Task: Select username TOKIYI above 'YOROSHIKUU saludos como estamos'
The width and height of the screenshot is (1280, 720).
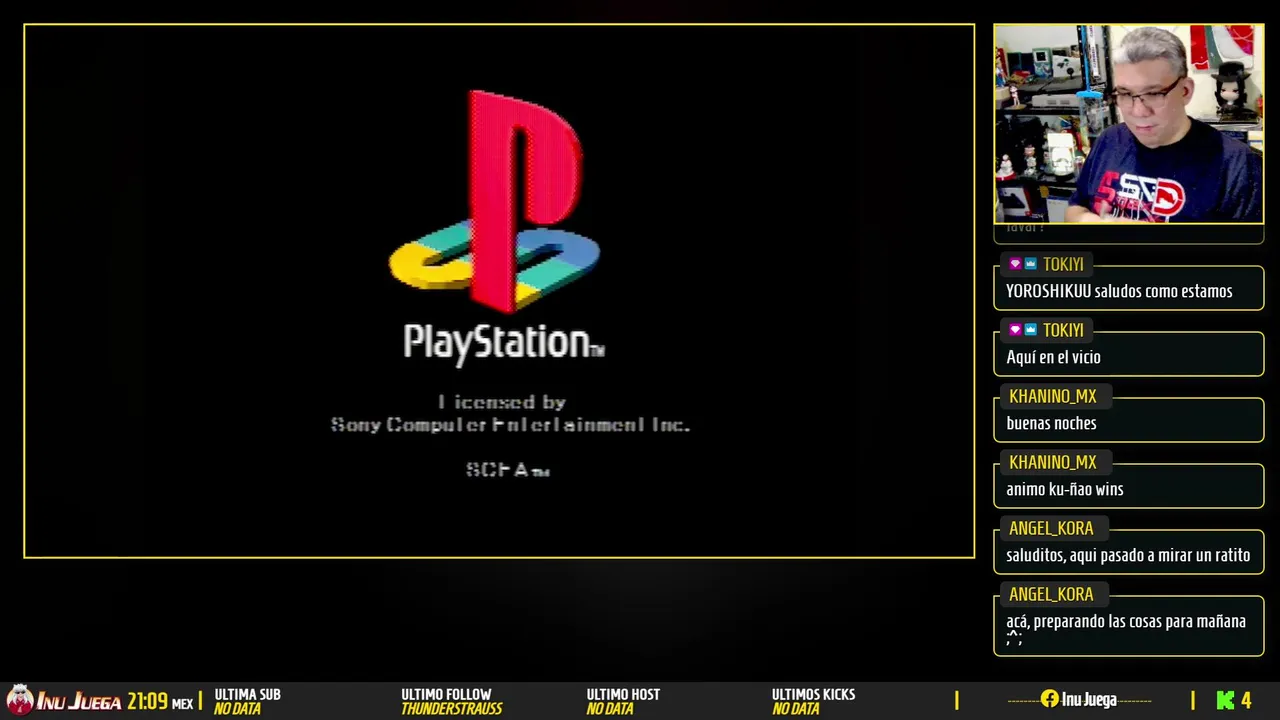Action: point(1063,264)
